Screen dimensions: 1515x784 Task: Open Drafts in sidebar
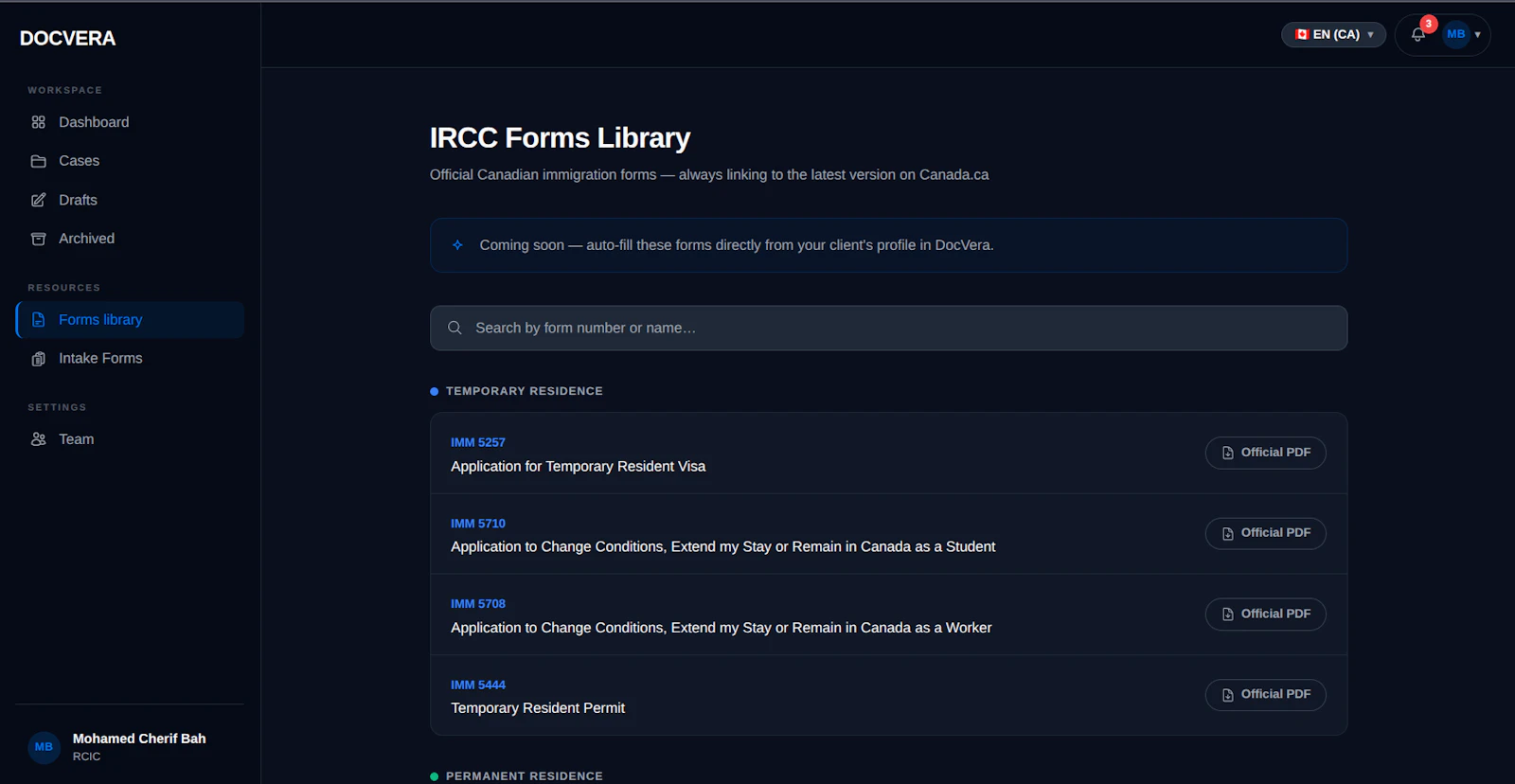click(x=130, y=200)
